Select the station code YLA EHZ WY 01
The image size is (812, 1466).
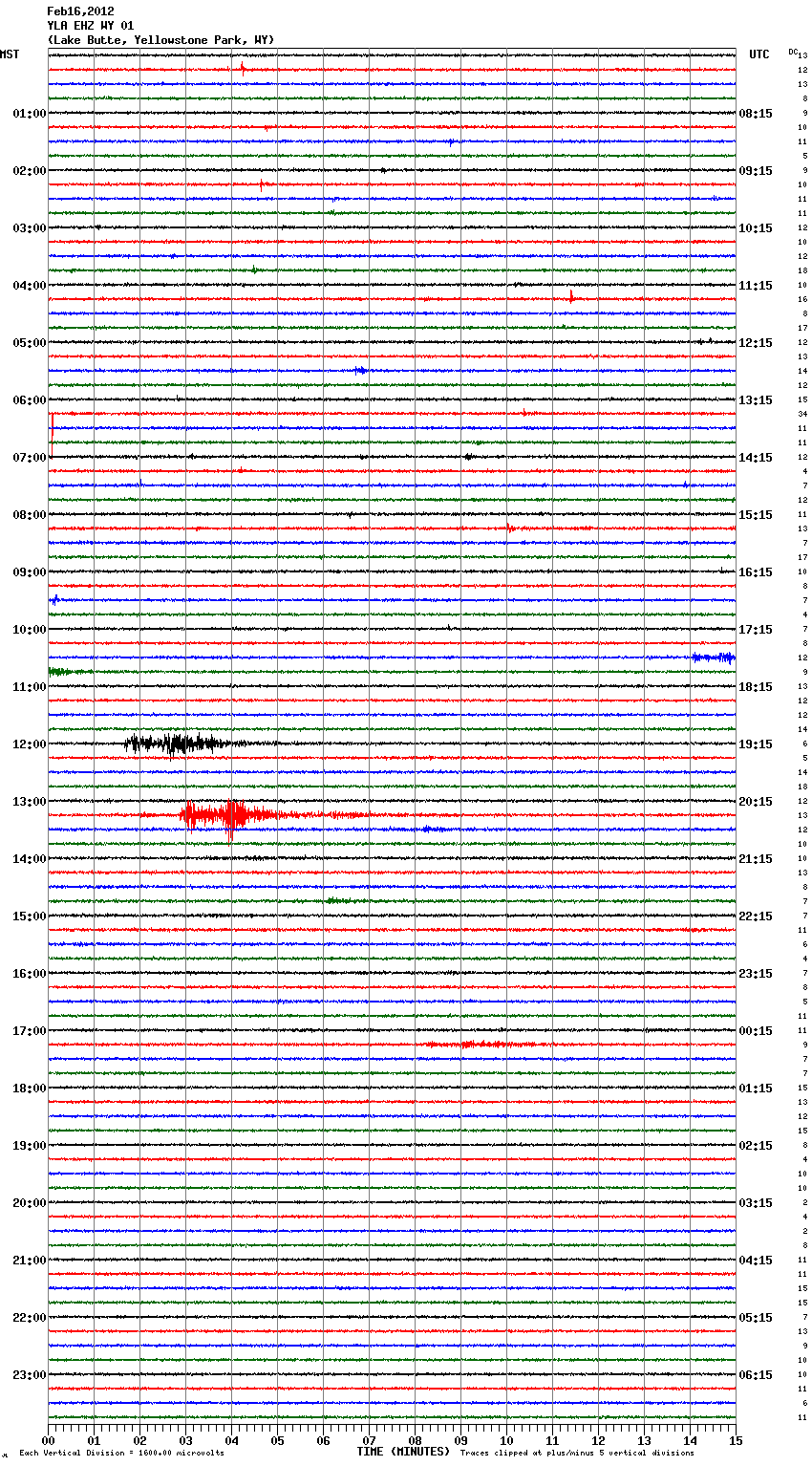[x=91, y=26]
